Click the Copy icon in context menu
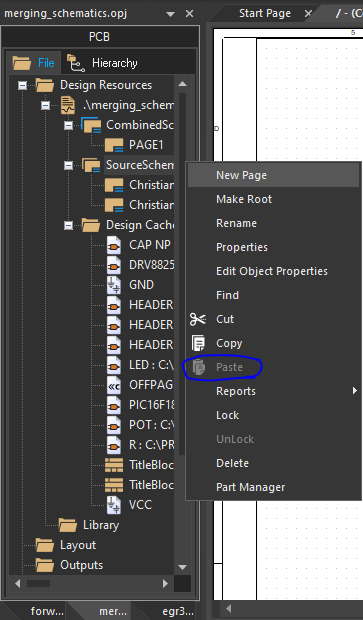This screenshot has width=363, height=620. pos(198,343)
